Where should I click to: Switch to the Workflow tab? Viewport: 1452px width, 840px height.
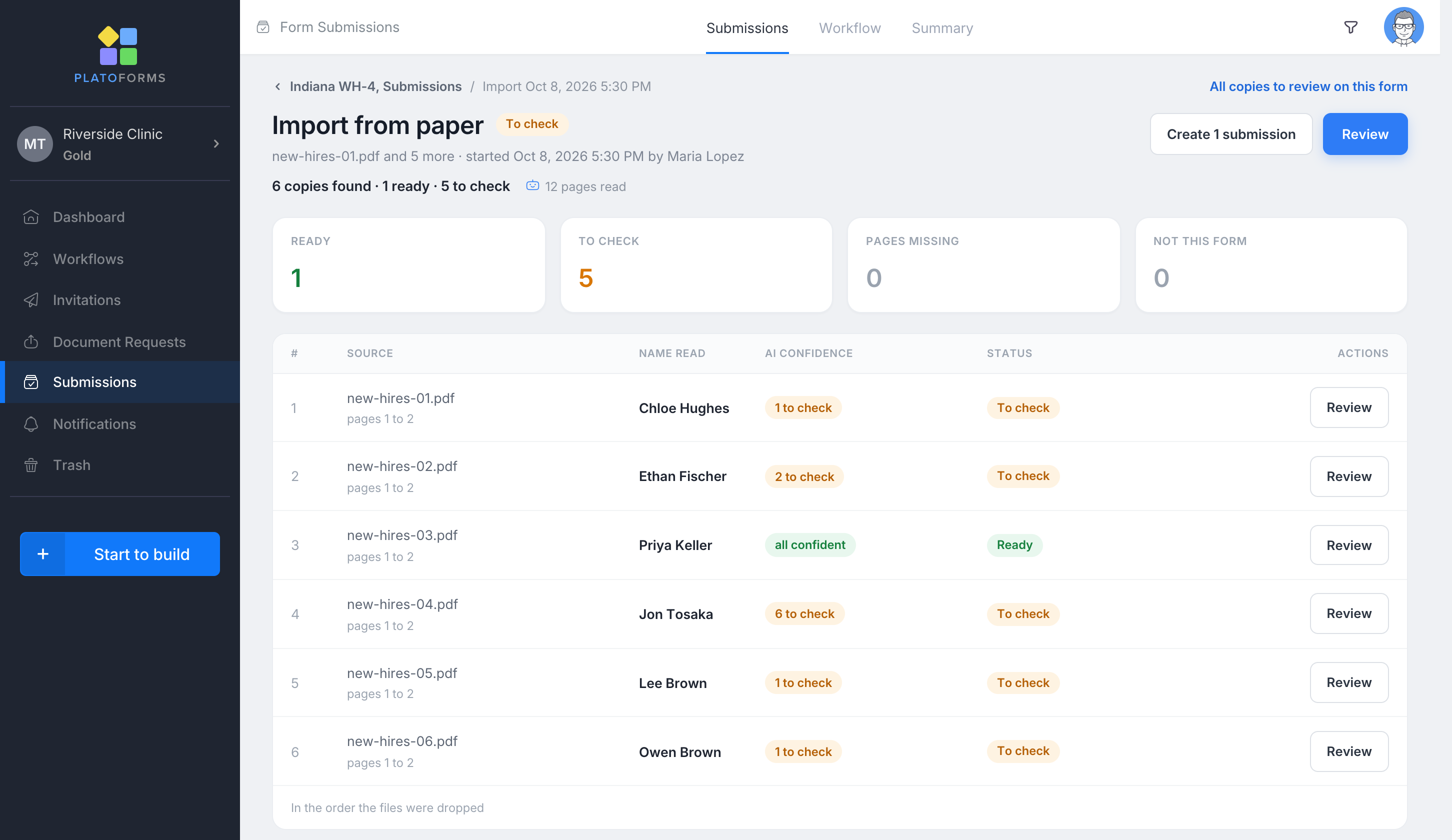pos(849,28)
